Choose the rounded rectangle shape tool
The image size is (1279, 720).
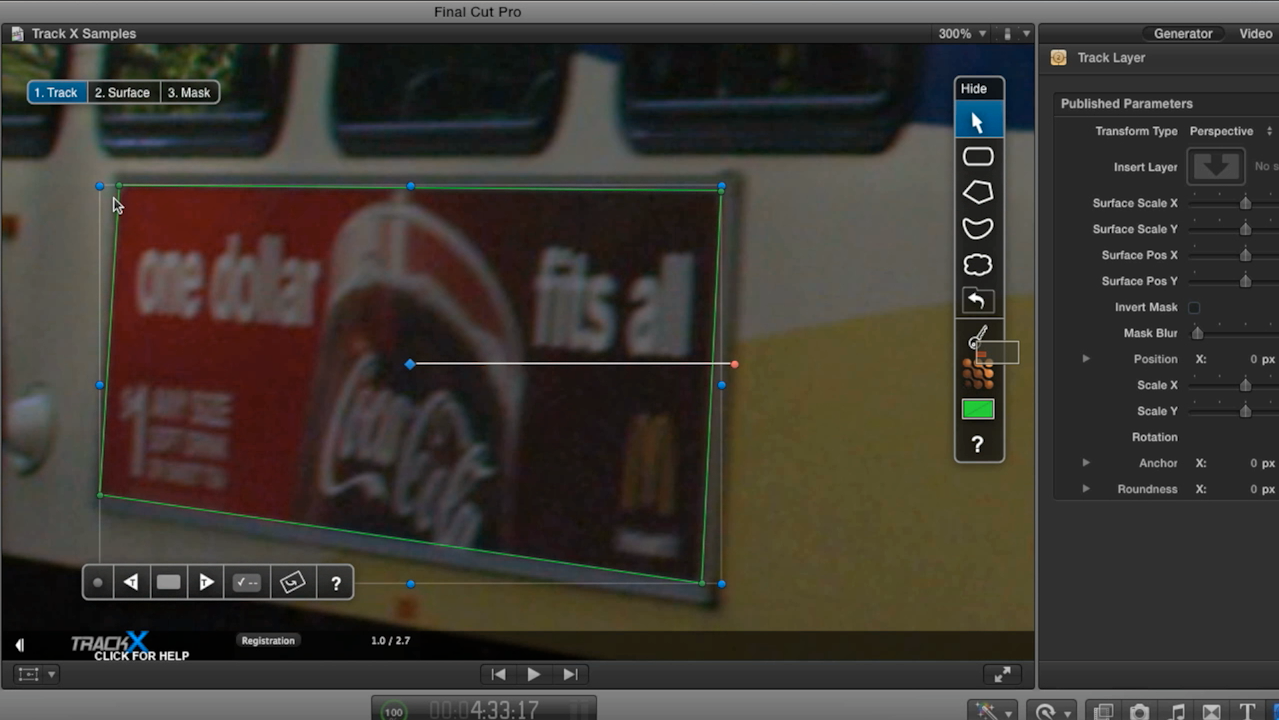tap(978, 157)
